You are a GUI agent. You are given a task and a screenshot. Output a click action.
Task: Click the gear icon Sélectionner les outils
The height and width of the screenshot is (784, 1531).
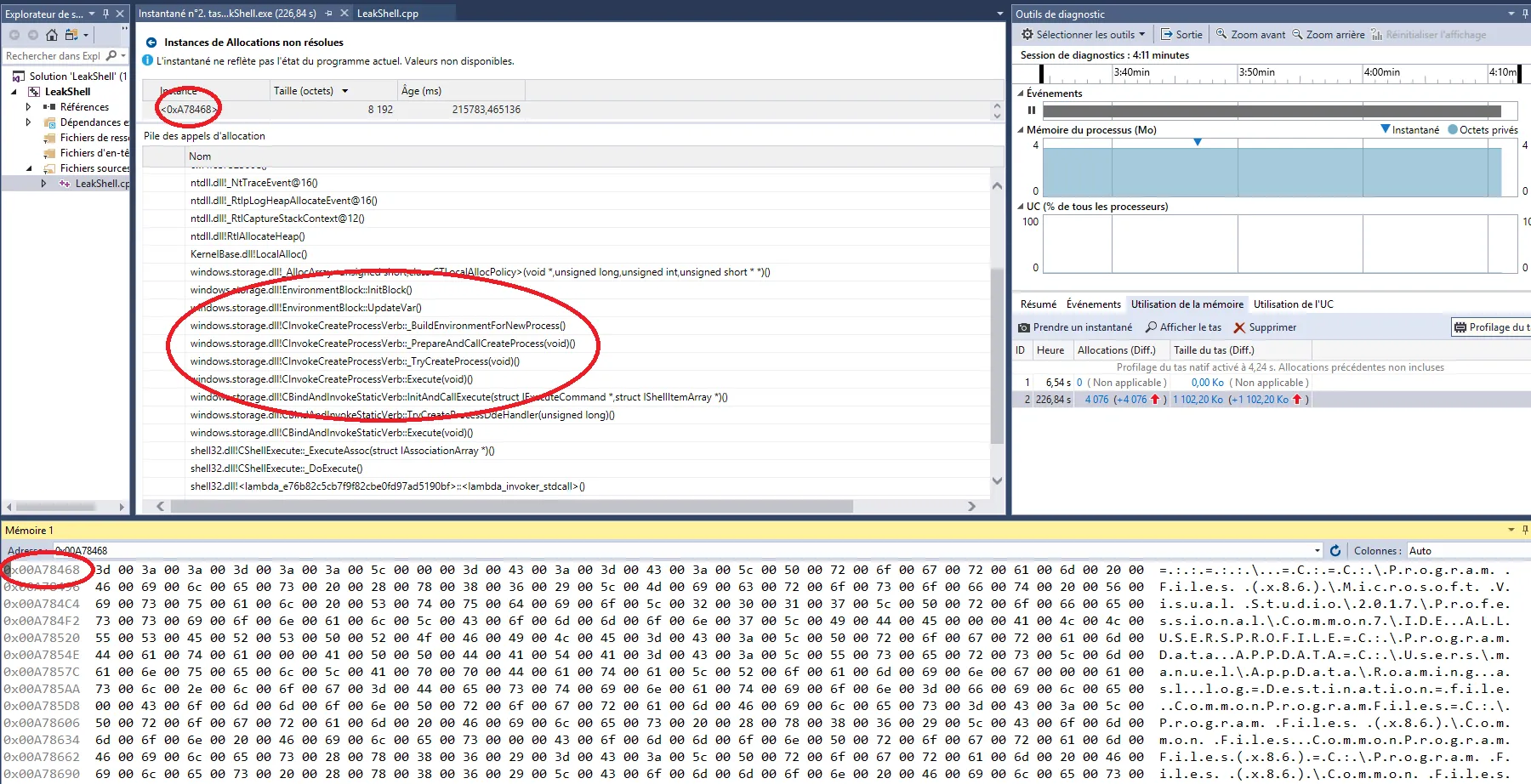[1027, 35]
